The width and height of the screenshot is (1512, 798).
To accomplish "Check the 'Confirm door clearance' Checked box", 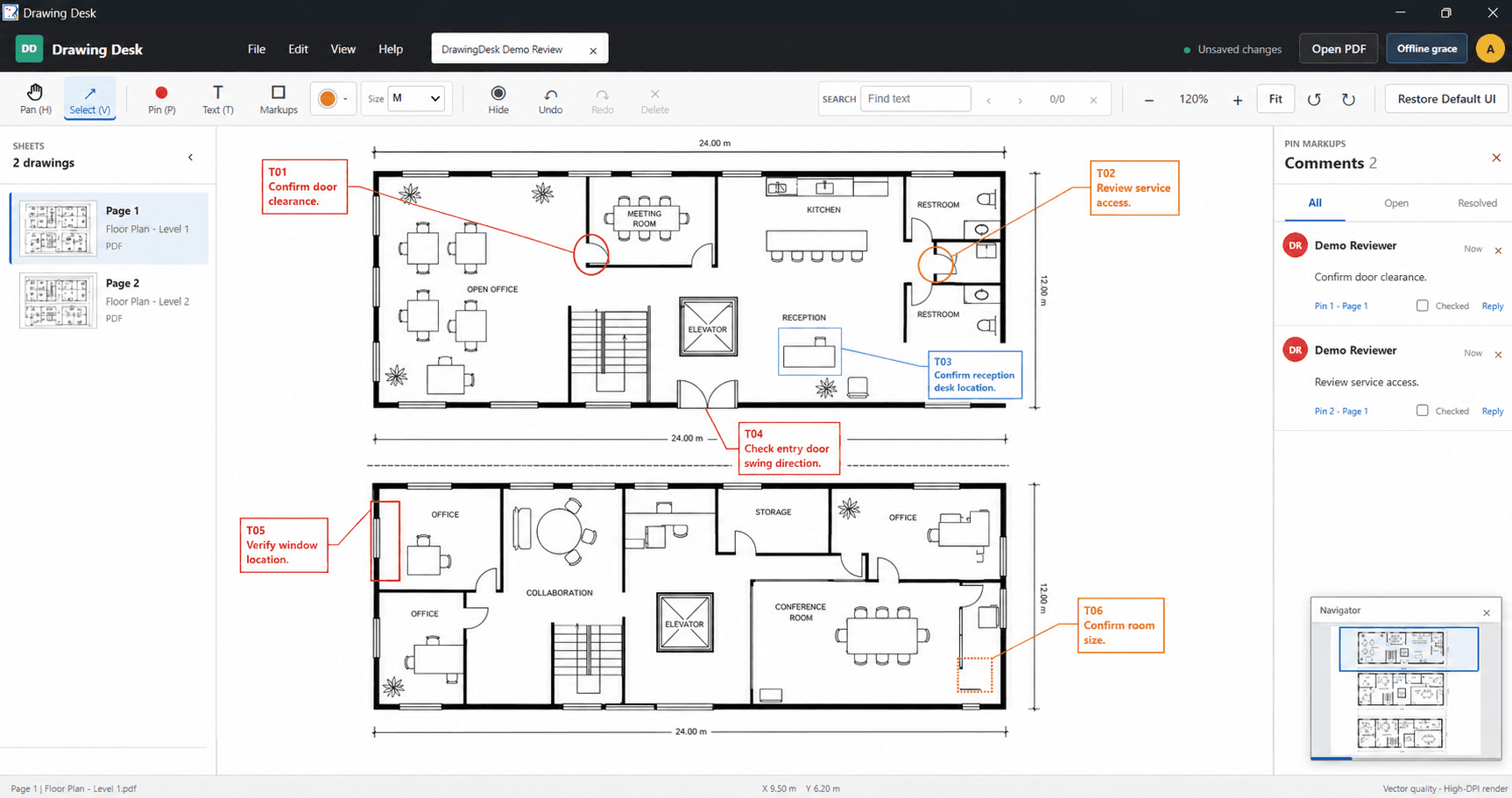I will [1422, 306].
